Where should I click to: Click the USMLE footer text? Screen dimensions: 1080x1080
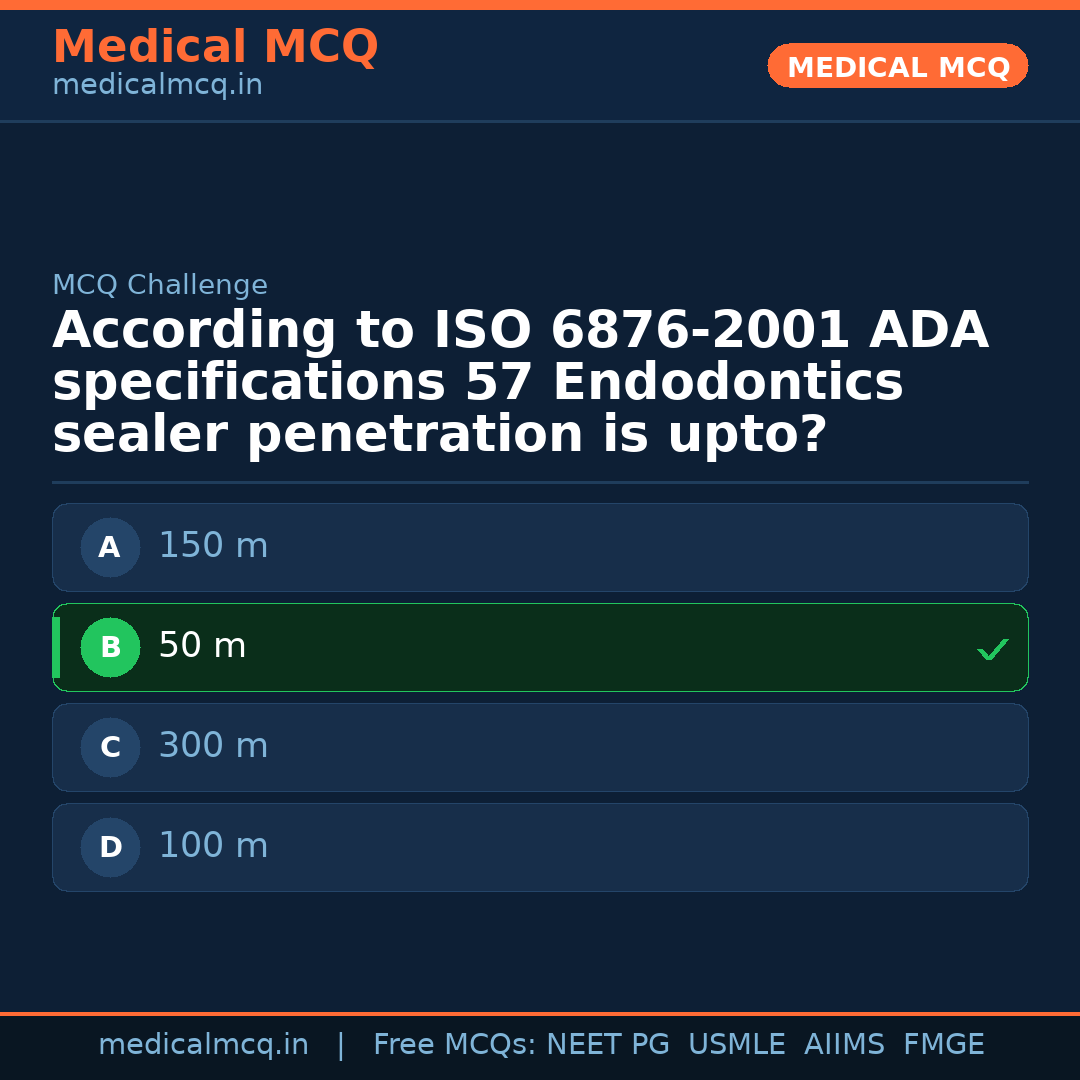[736, 1045]
